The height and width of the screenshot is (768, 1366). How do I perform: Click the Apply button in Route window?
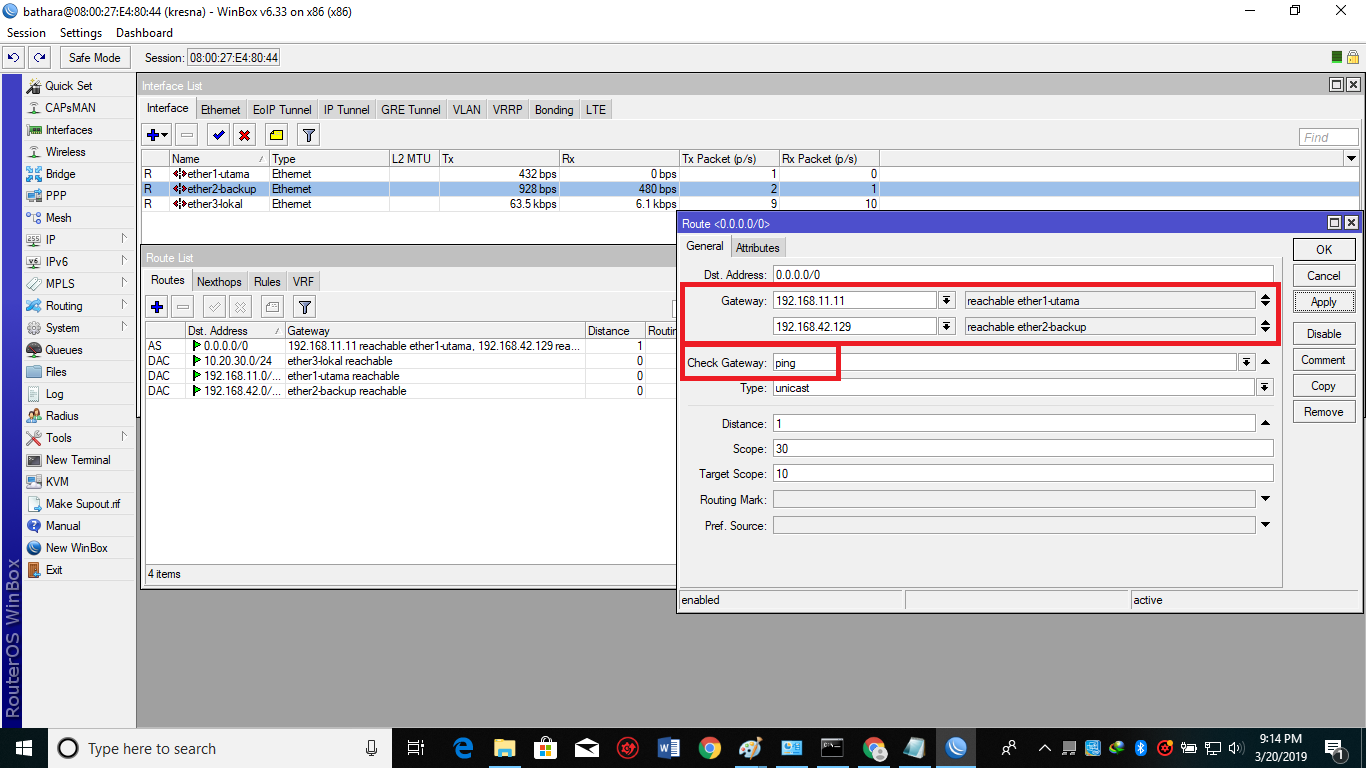point(1324,302)
